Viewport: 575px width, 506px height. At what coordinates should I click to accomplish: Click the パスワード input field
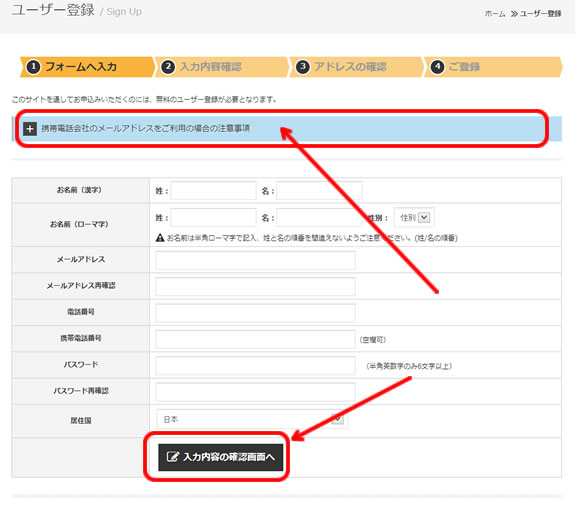coord(255,366)
